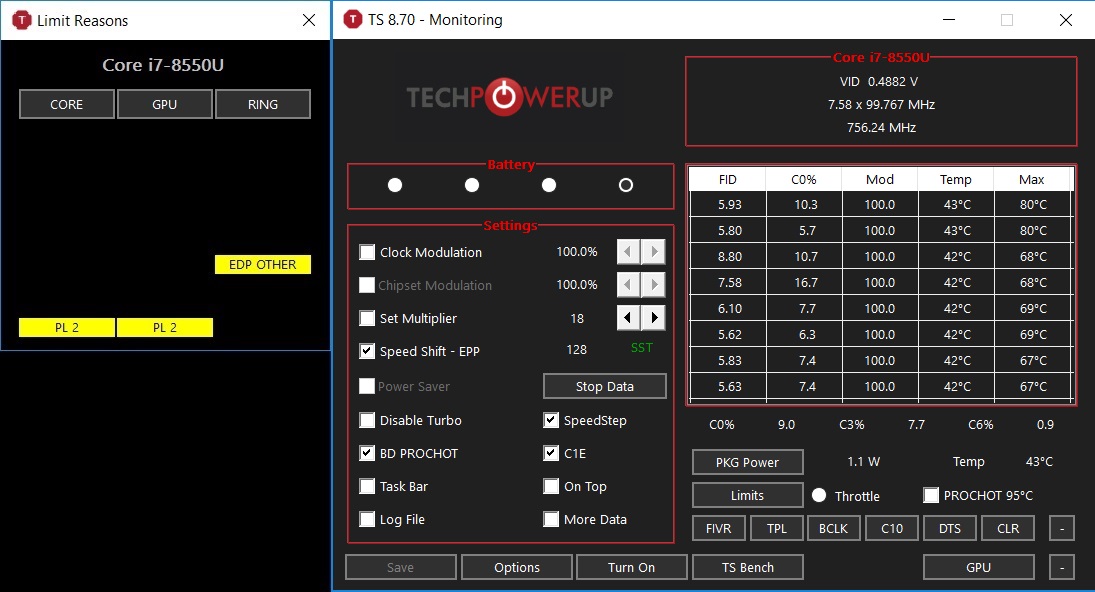Open the TPL window
The image size is (1095, 592).
[x=777, y=528]
